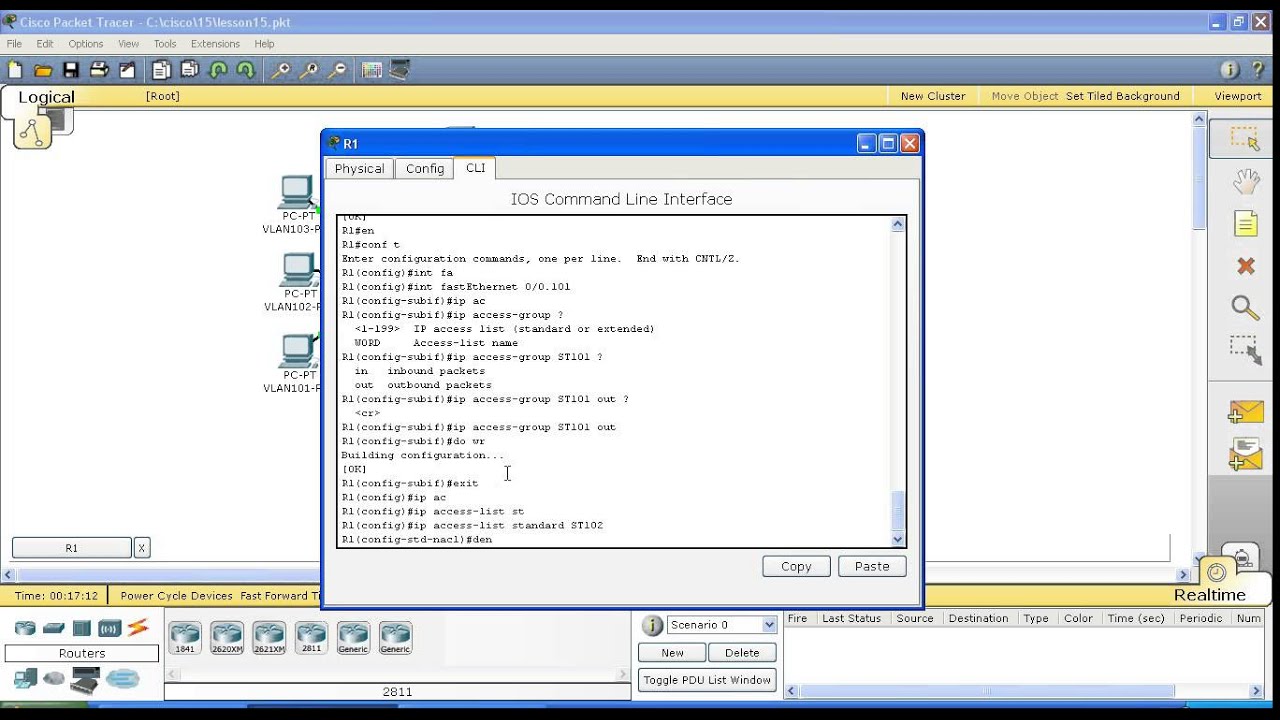Select the WAN Emulation cloud icon
This screenshot has height=720, width=1280.
coord(53,679)
